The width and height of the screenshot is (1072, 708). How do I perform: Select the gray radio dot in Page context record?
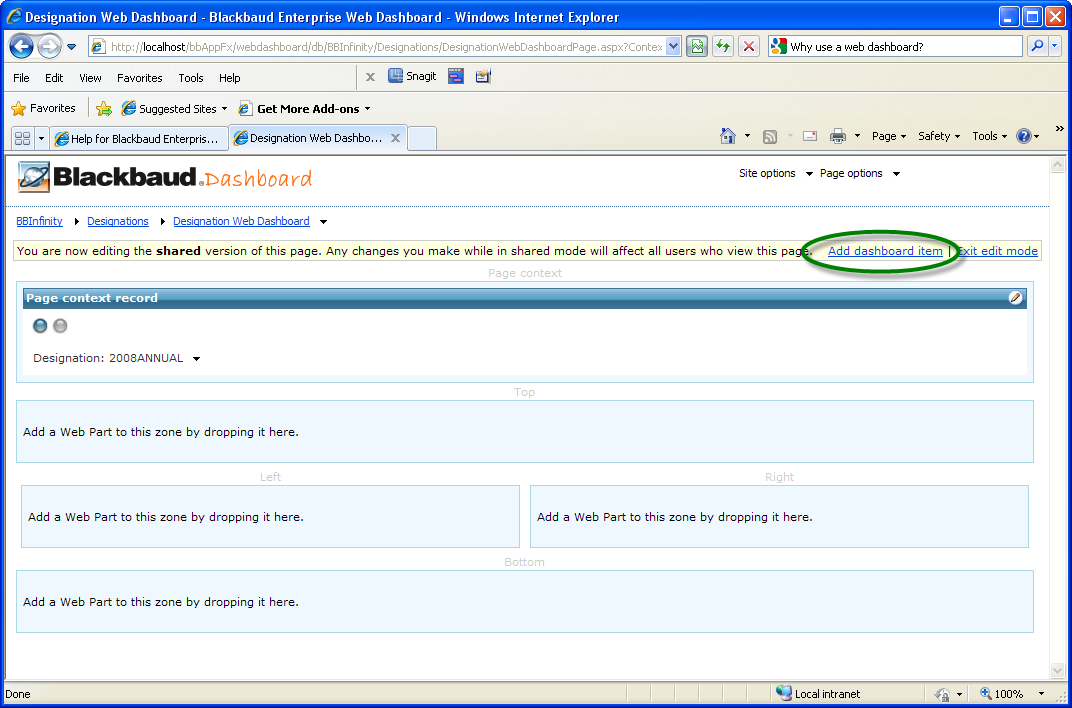point(60,326)
